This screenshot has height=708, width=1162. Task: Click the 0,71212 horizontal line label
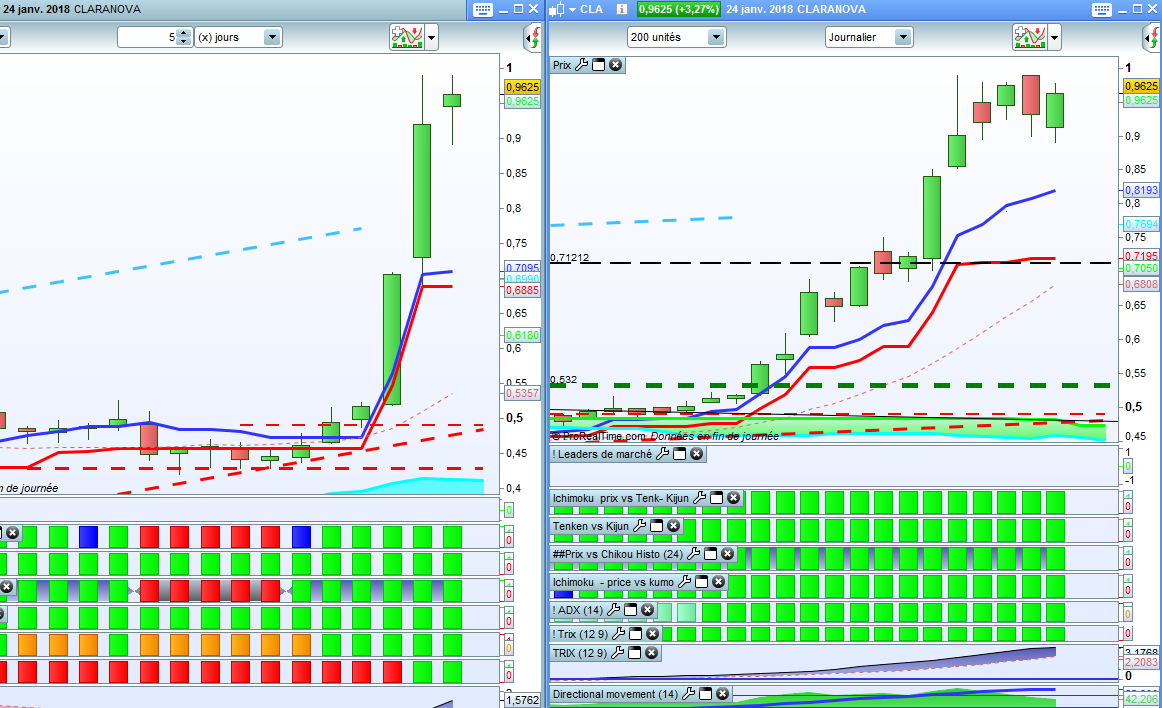point(569,257)
